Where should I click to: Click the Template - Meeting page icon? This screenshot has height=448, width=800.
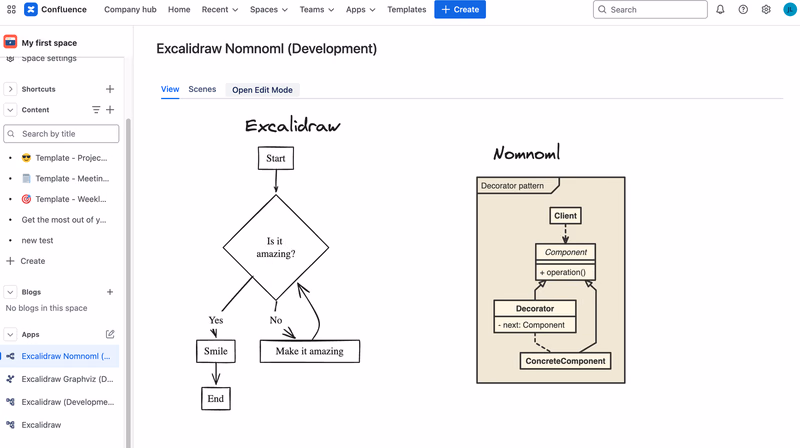27,179
